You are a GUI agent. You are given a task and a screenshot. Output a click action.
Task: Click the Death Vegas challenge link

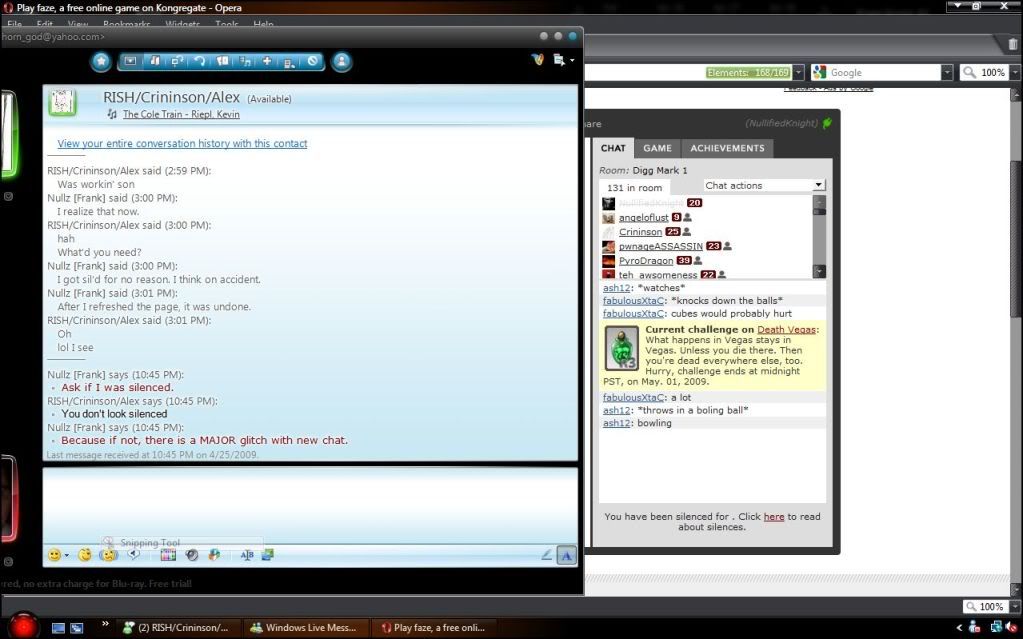click(786, 330)
